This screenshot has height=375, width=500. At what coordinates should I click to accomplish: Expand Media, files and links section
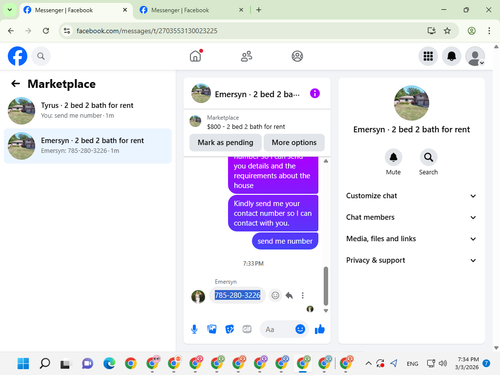411,239
